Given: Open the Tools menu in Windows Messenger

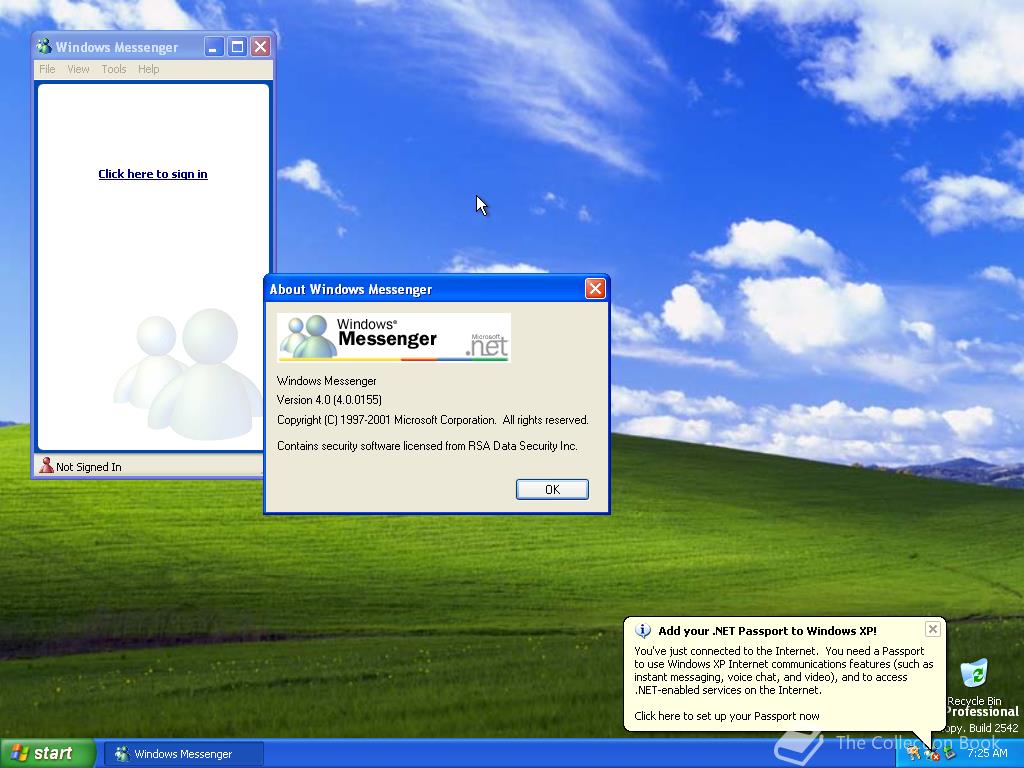Looking at the screenshot, I should coord(114,69).
